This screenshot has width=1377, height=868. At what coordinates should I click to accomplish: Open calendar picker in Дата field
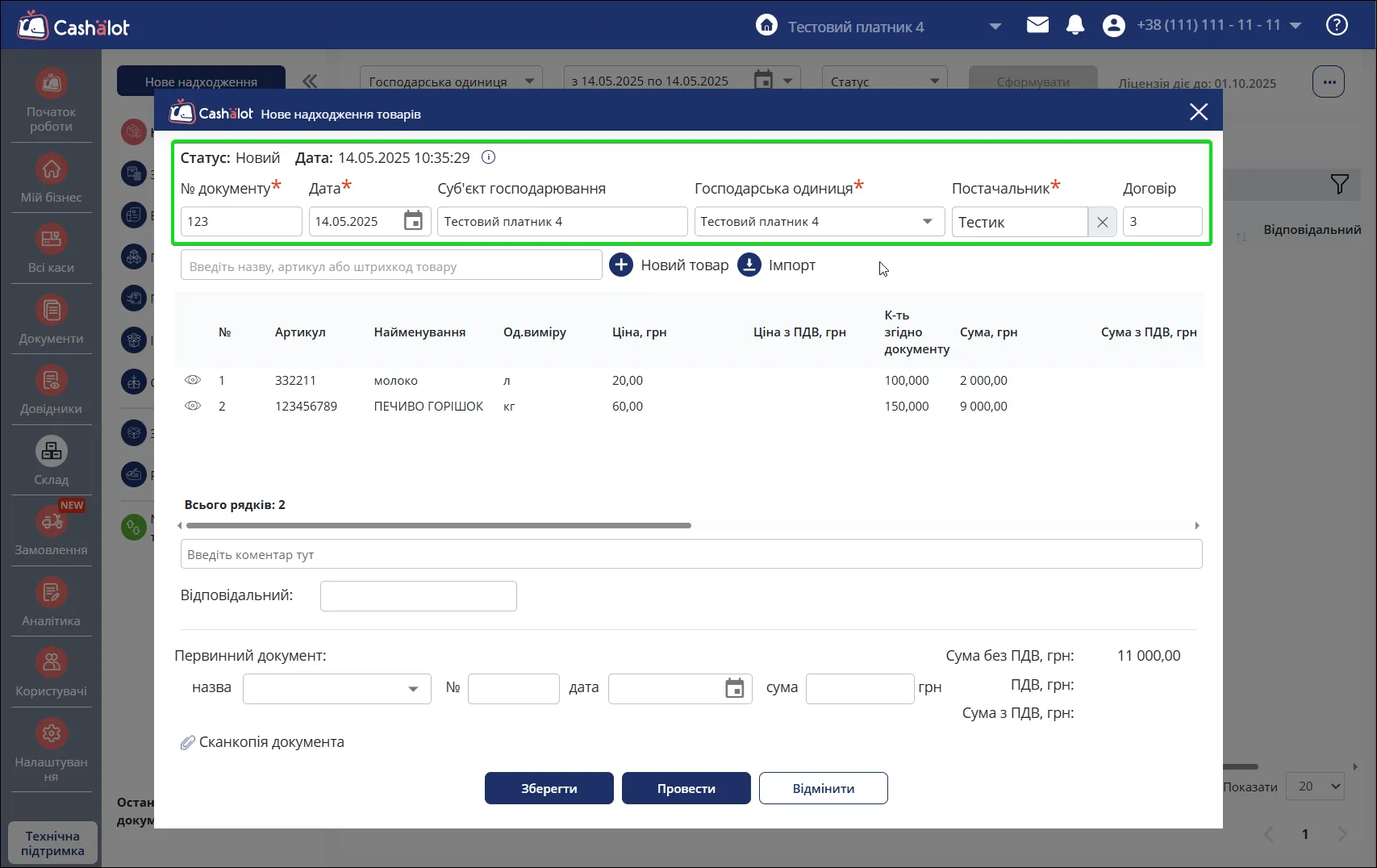pyautogui.click(x=413, y=221)
